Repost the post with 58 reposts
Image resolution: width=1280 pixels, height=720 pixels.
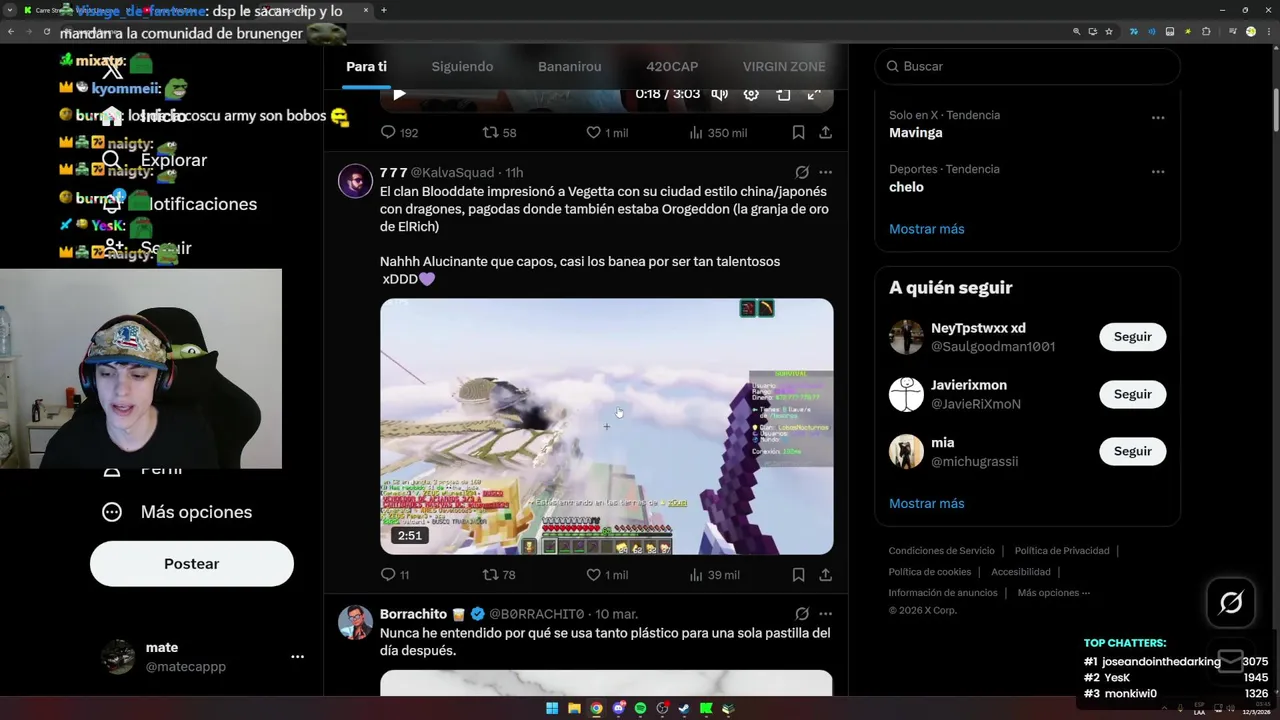499,132
